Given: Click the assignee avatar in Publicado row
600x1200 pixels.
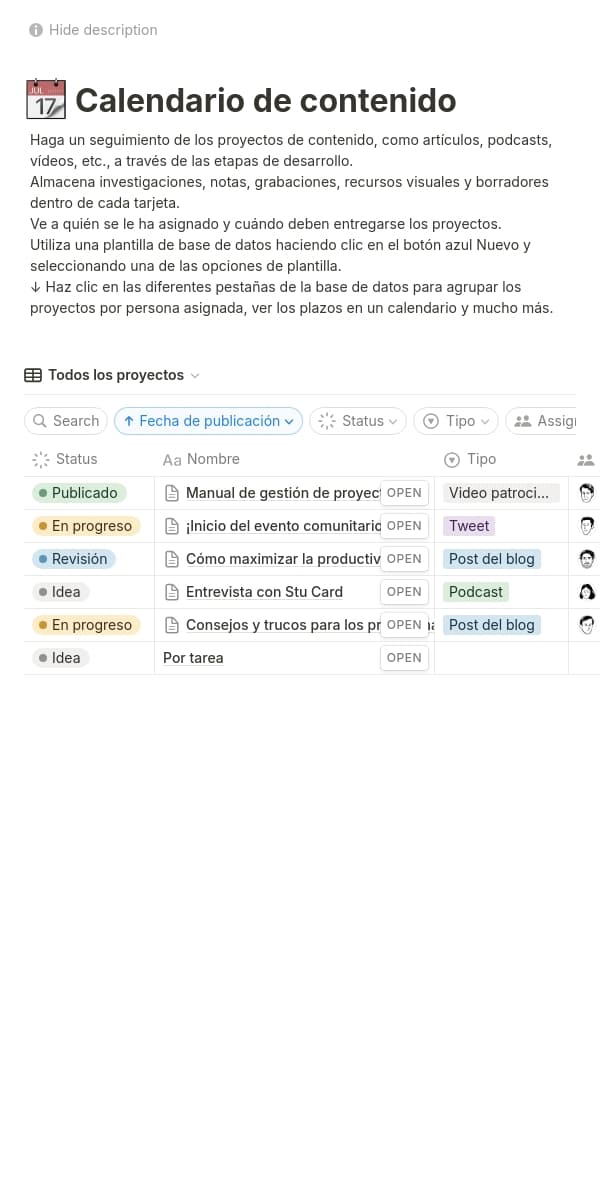Looking at the screenshot, I should coord(587,492).
